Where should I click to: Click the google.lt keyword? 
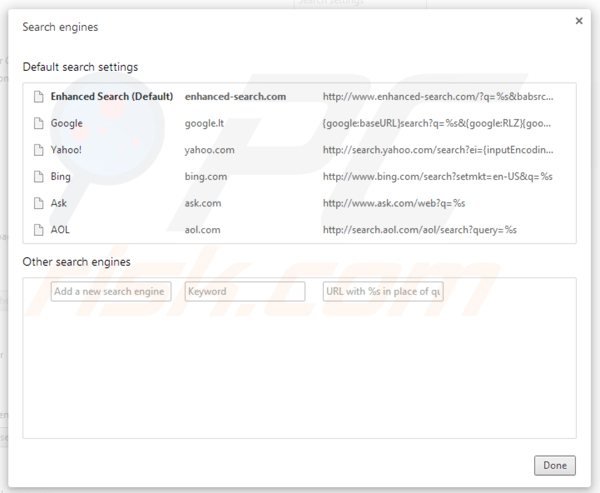coord(204,123)
